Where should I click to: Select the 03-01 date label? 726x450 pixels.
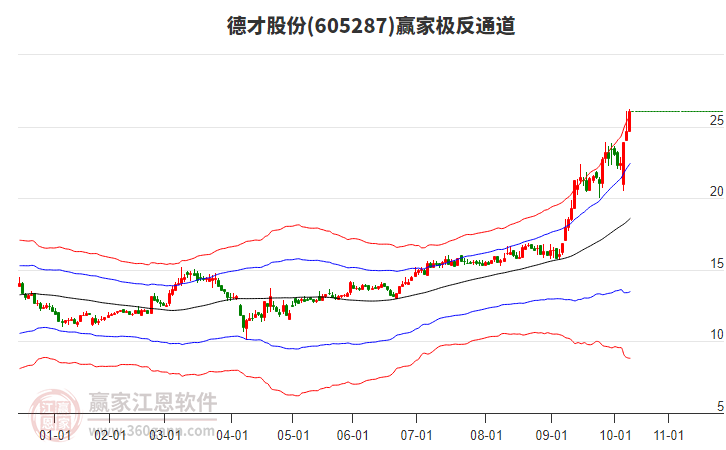pos(165,436)
